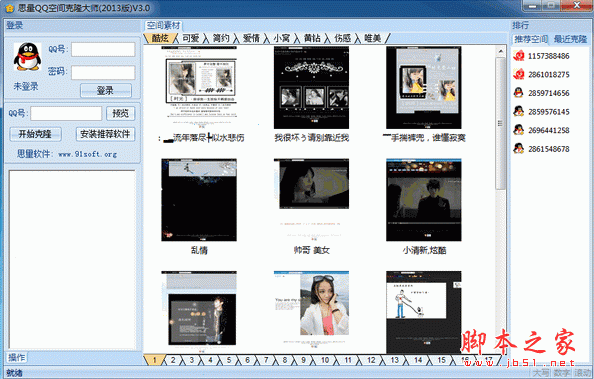This screenshot has width=594, height=379.
Task: Select QQ number 2861018275 in ranking
Action: click(x=549, y=75)
